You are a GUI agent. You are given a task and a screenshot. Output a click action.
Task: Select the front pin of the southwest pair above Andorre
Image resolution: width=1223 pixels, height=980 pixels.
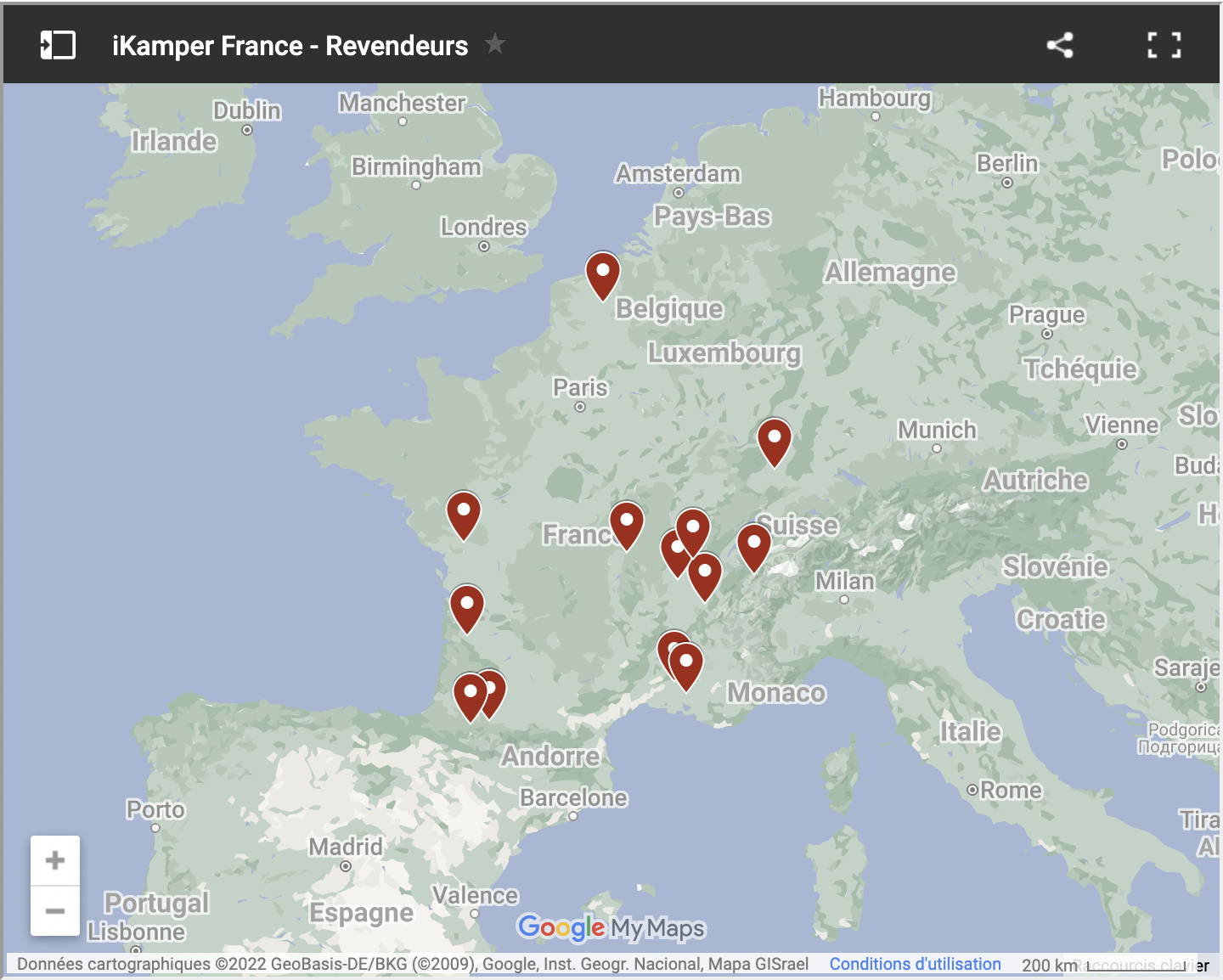coord(471,698)
